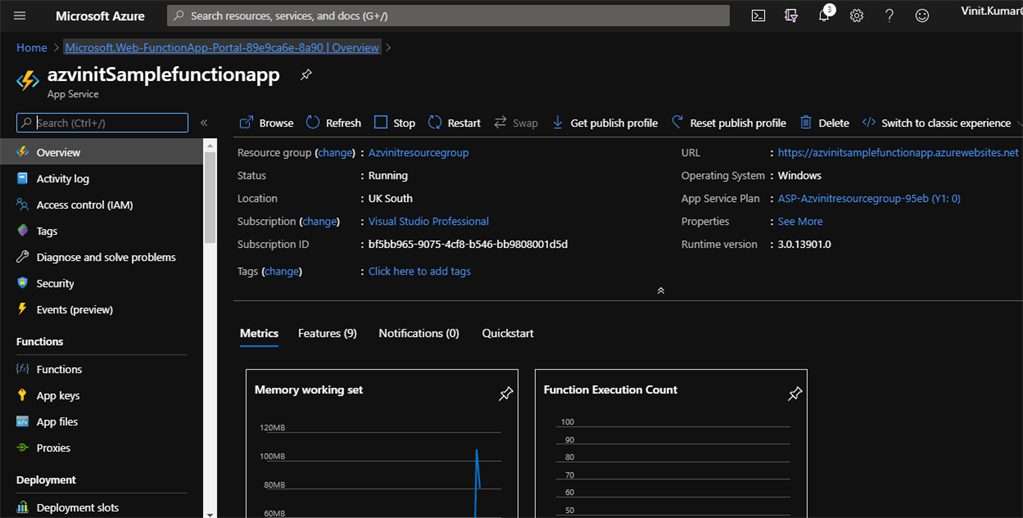The height and width of the screenshot is (518, 1023).
Task: Open the feedback smiley icon
Action: click(x=922, y=16)
